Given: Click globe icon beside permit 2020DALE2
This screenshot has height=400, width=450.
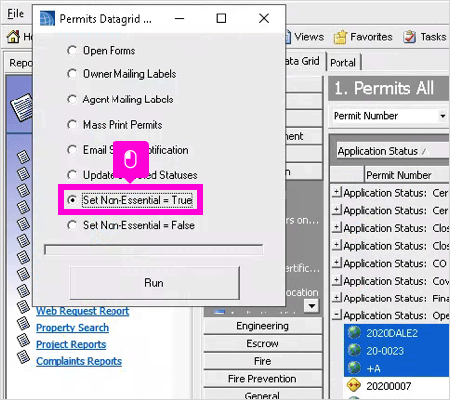Looking at the screenshot, I should coord(354,333).
